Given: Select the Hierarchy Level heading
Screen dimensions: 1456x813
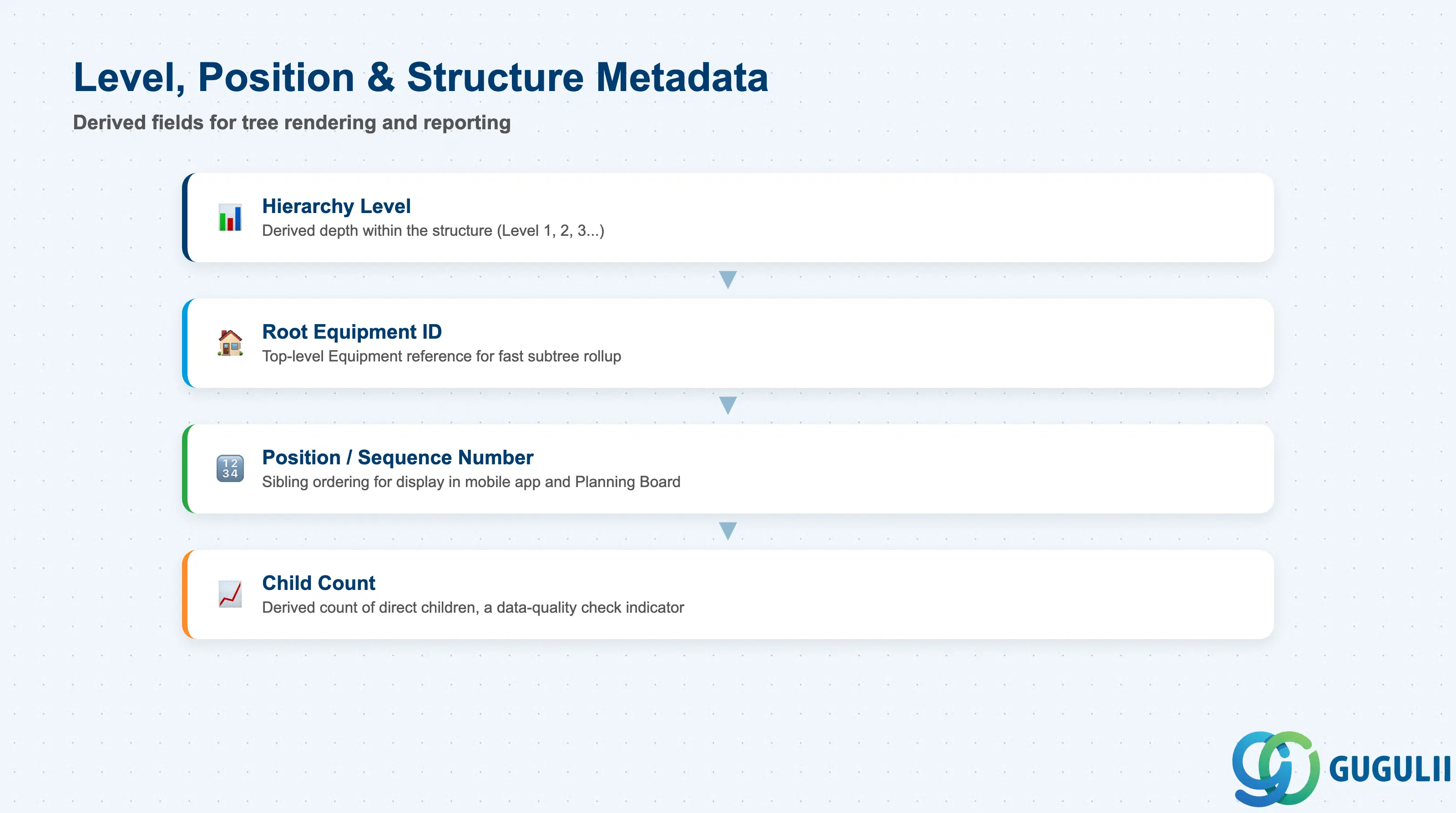Looking at the screenshot, I should (336, 206).
